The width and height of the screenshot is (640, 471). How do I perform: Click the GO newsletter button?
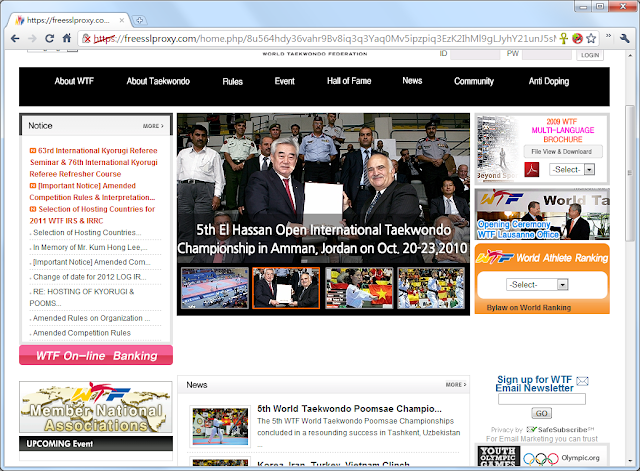tap(542, 413)
